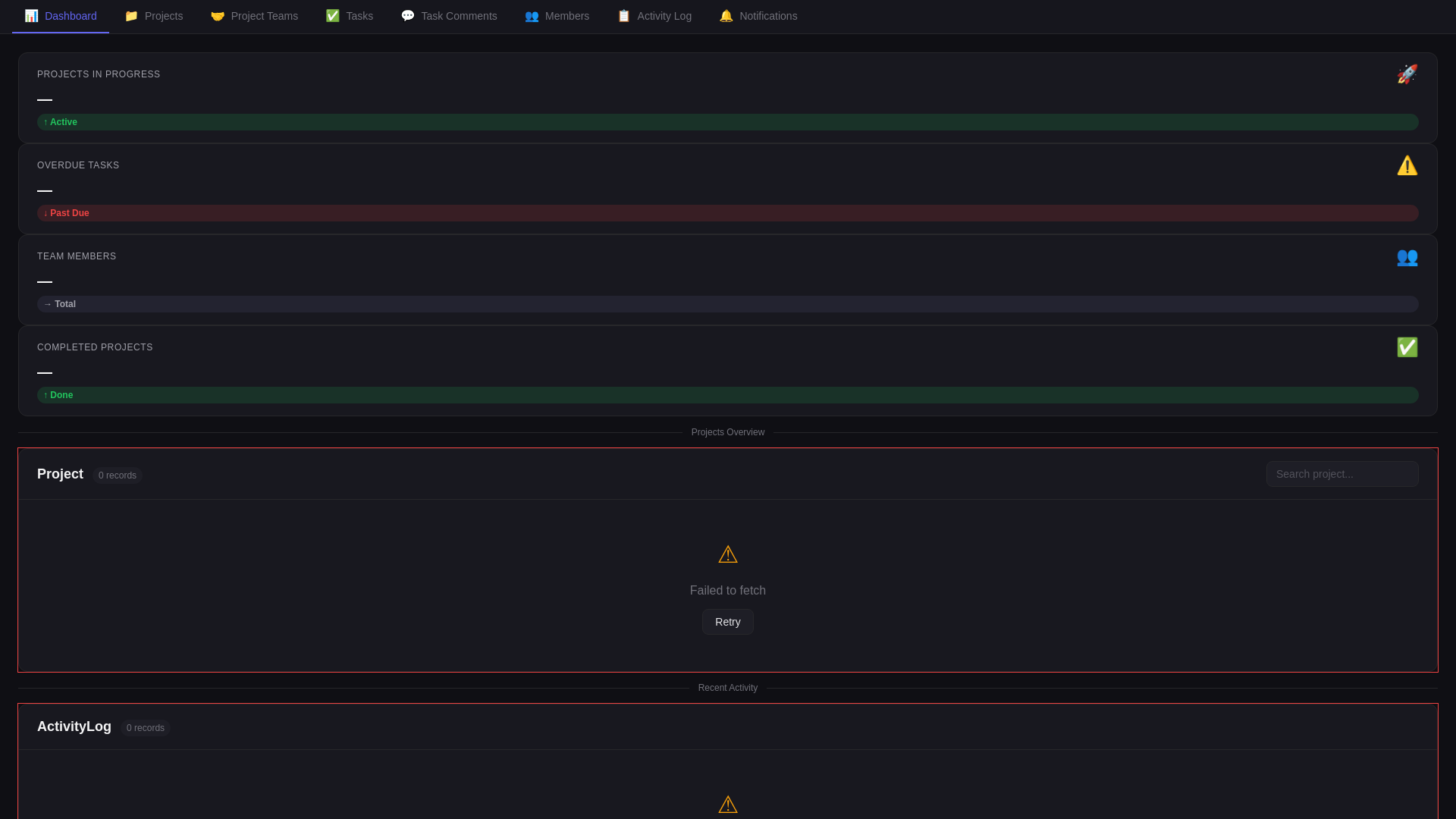1456x819 pixels.
Task: Click the green Done status bar
Action: pyautogui.click(x=727, y=395)
